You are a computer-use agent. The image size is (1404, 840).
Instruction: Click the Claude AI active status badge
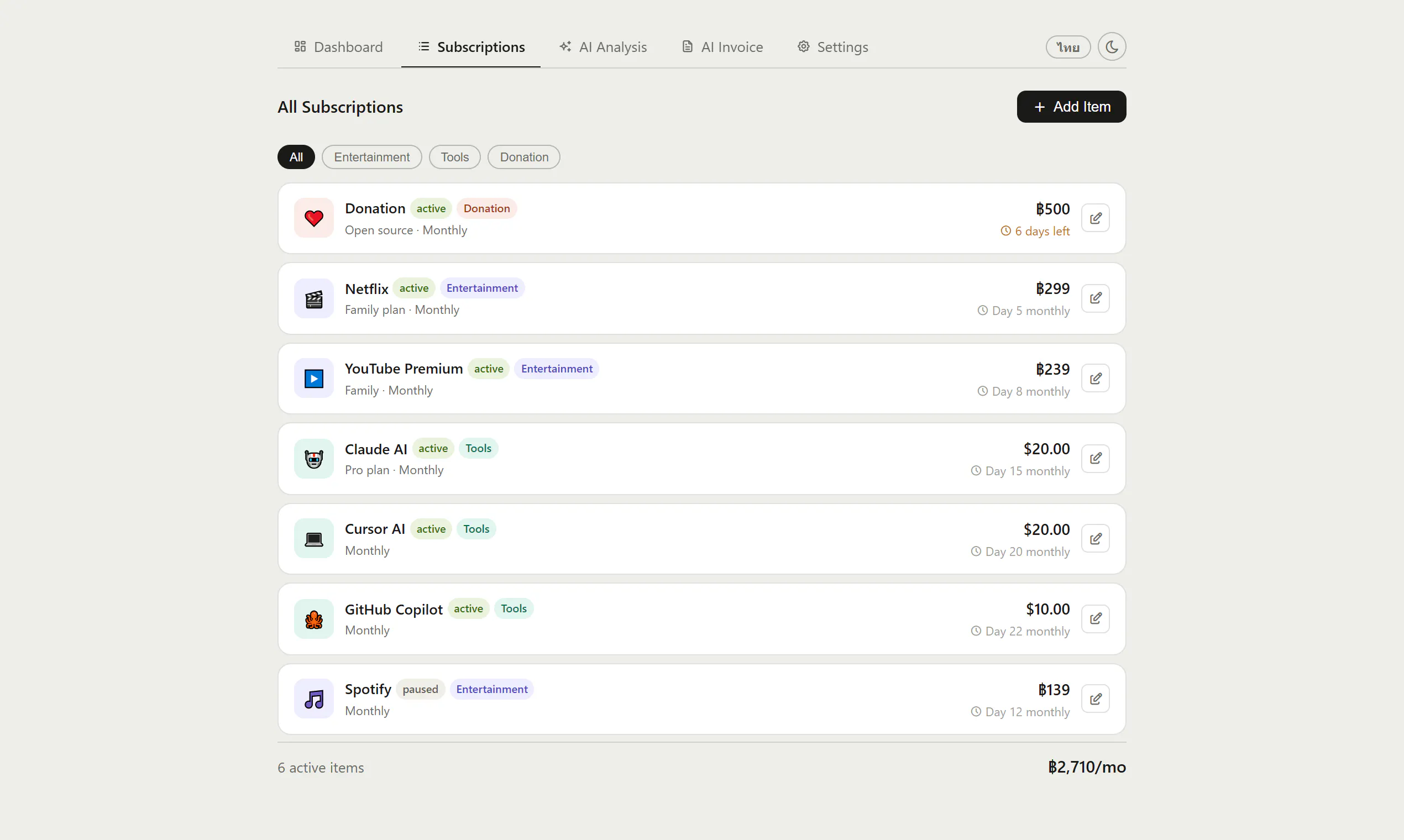coord(433,449)
